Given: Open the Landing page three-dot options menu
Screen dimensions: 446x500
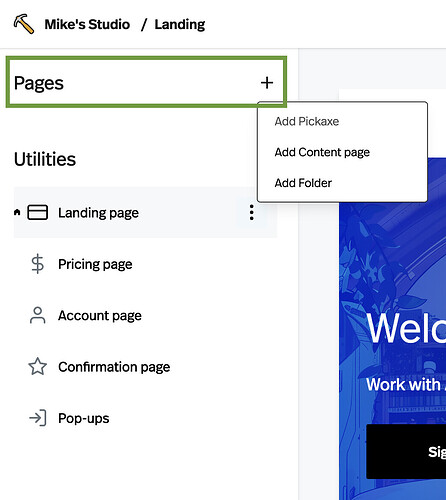Looking at the screenshot, I should 252,212.
